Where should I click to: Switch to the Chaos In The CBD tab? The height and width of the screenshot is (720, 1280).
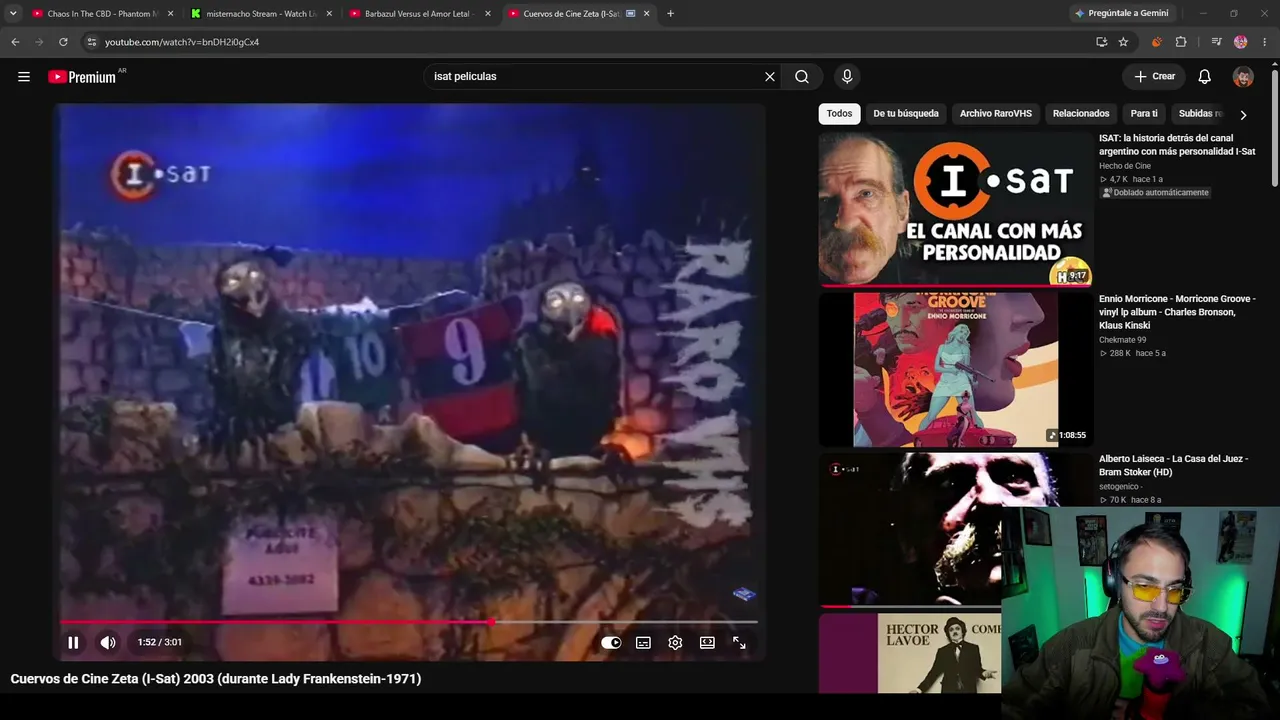click(103, 14)
